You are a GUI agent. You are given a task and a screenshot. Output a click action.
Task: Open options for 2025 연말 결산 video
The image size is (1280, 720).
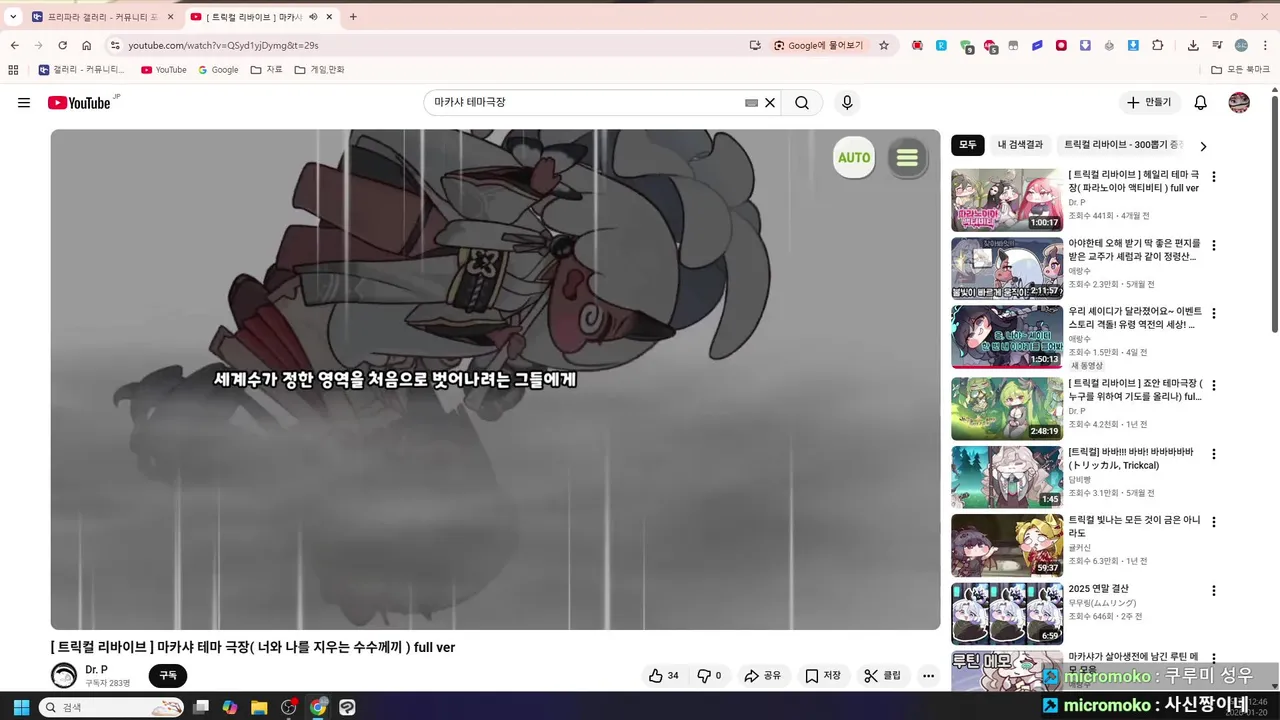tap(1214, 591)
